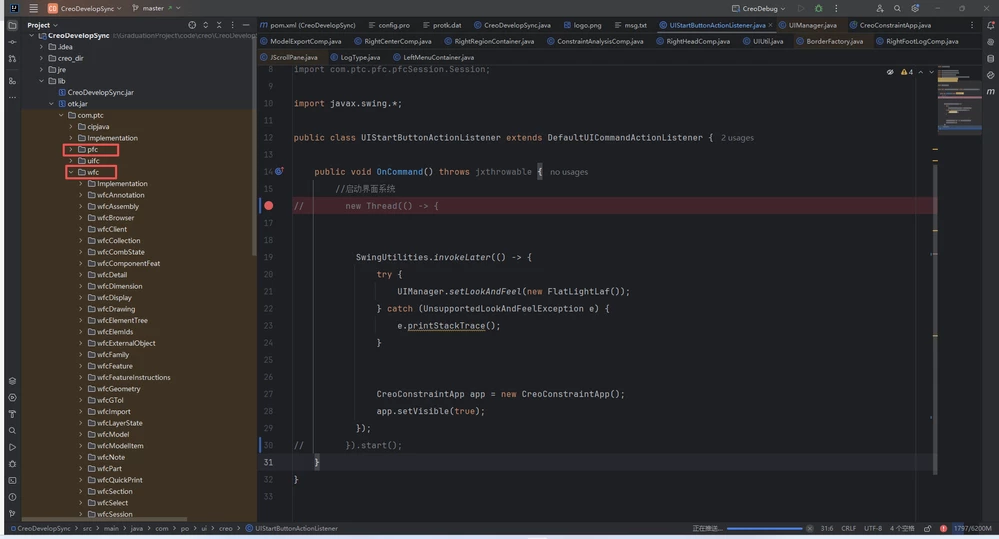This screenshot has width=999, height=539.
Task: Open the Debug tool window icon
Action: [12, 464]
